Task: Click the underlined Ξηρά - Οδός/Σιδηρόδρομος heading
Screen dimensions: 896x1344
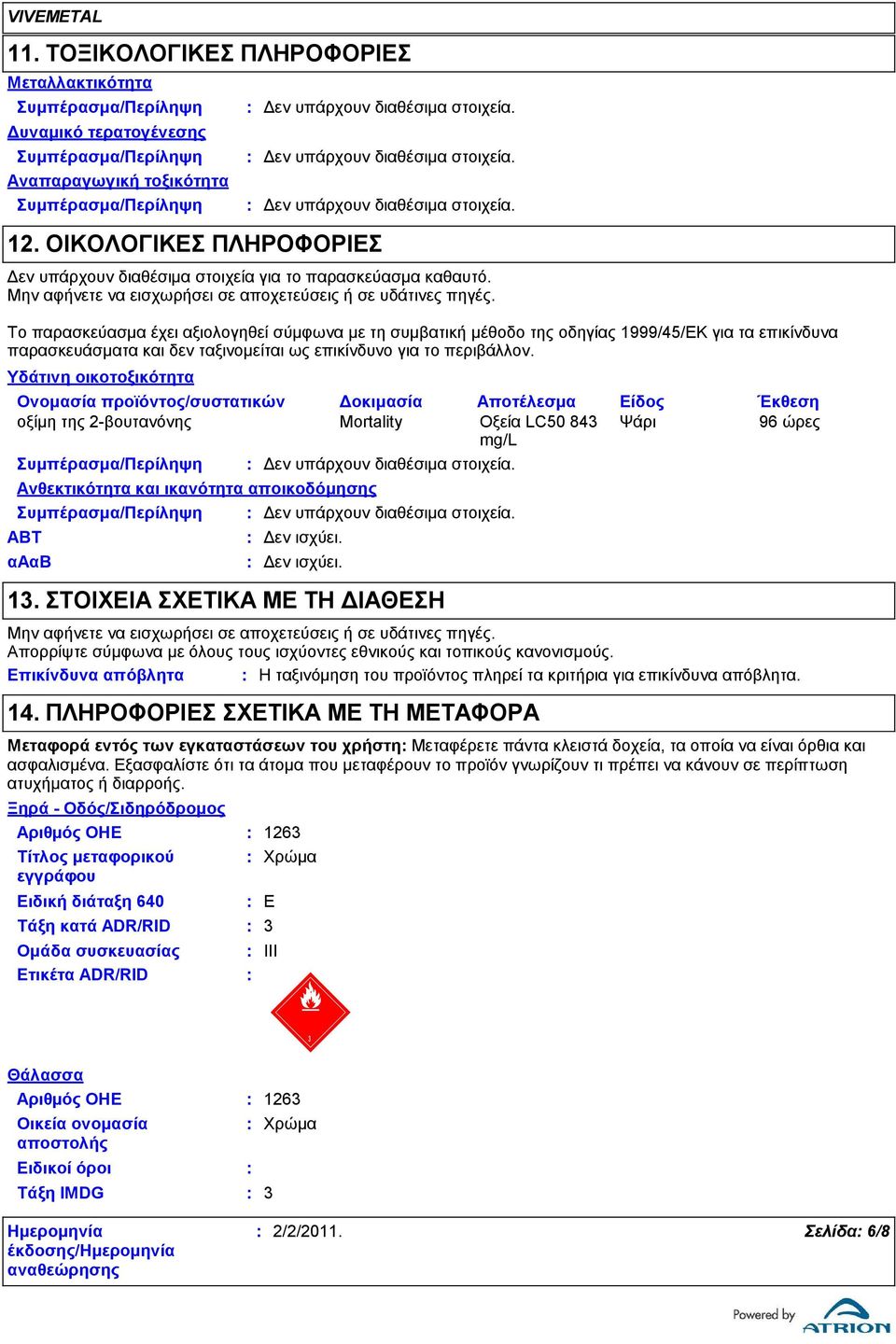Action: pyautogui.click(x=117, y=808)
